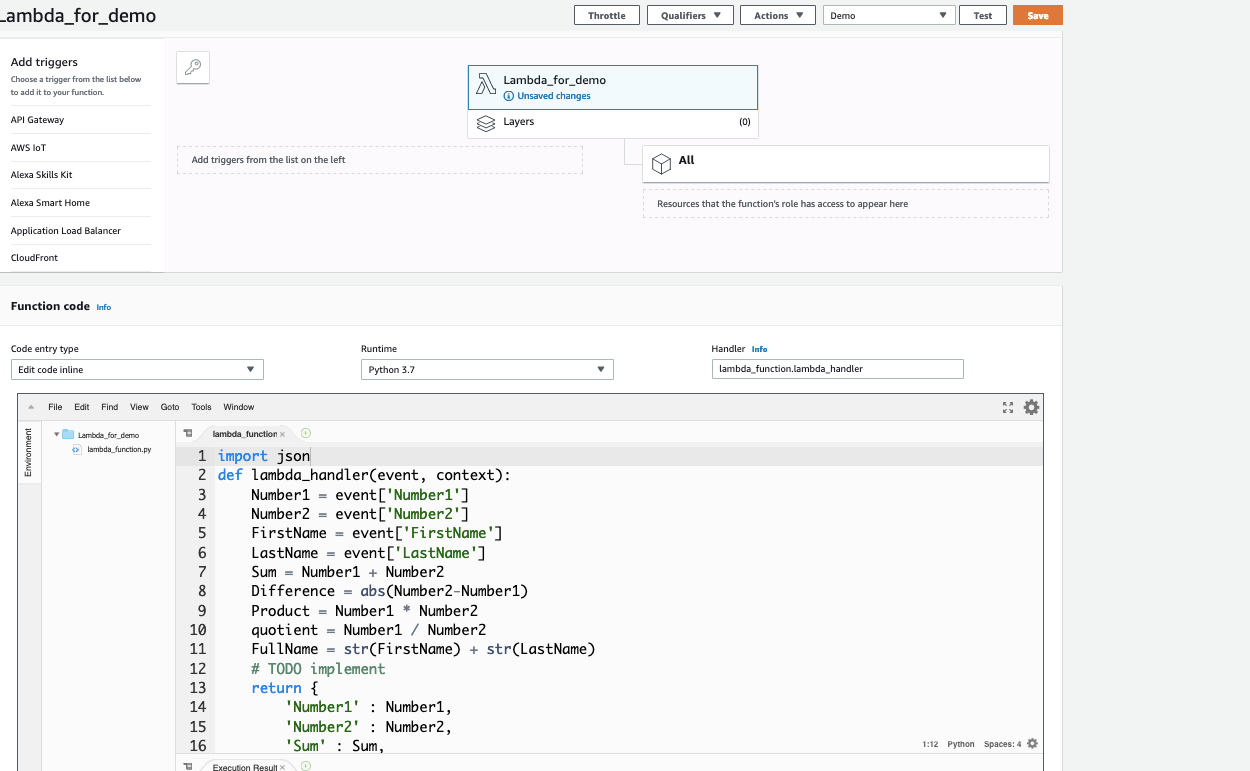1250x771 pixels.
Task: Open the Goto menu in editor
Action: [x=170, y=407]
